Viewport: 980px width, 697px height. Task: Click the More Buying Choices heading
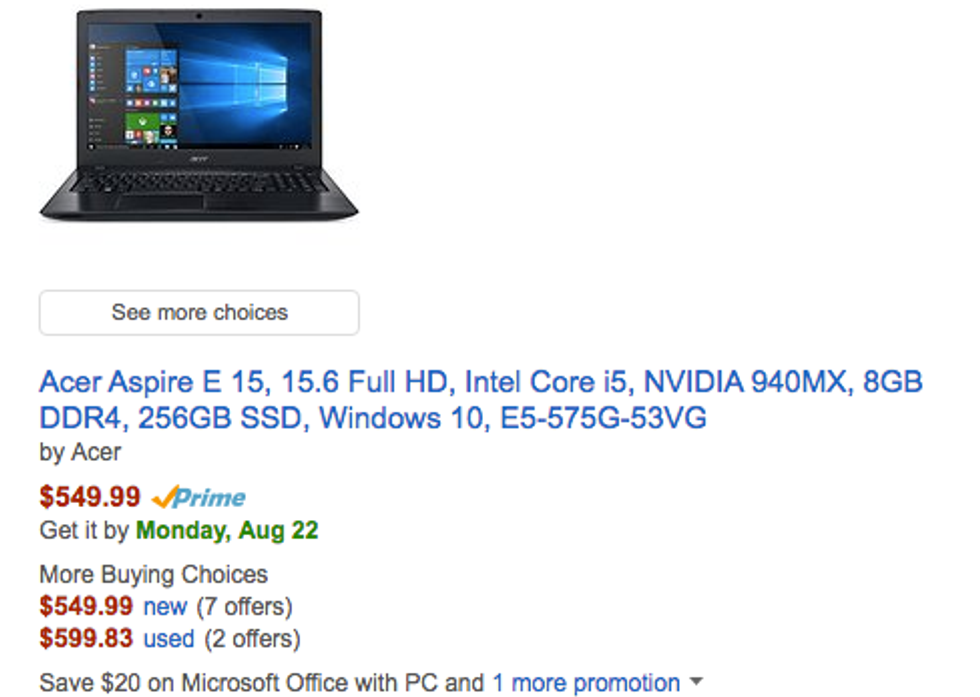pyautogui.click(x=154, y=574)
